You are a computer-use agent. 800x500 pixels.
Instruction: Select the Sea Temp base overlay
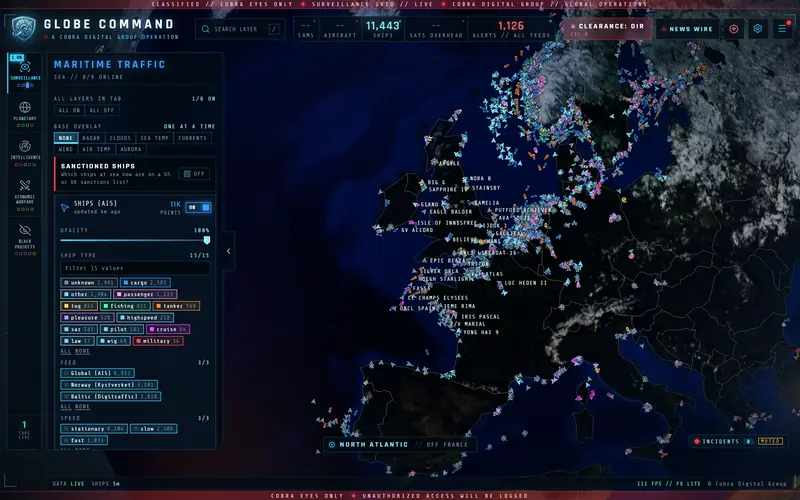click(x=155, y=138)
